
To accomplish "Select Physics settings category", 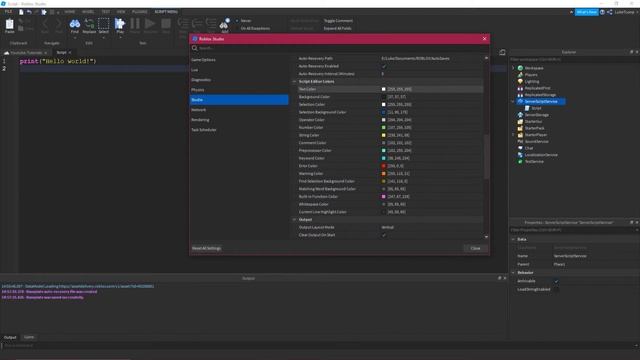I will coord(239,90).
